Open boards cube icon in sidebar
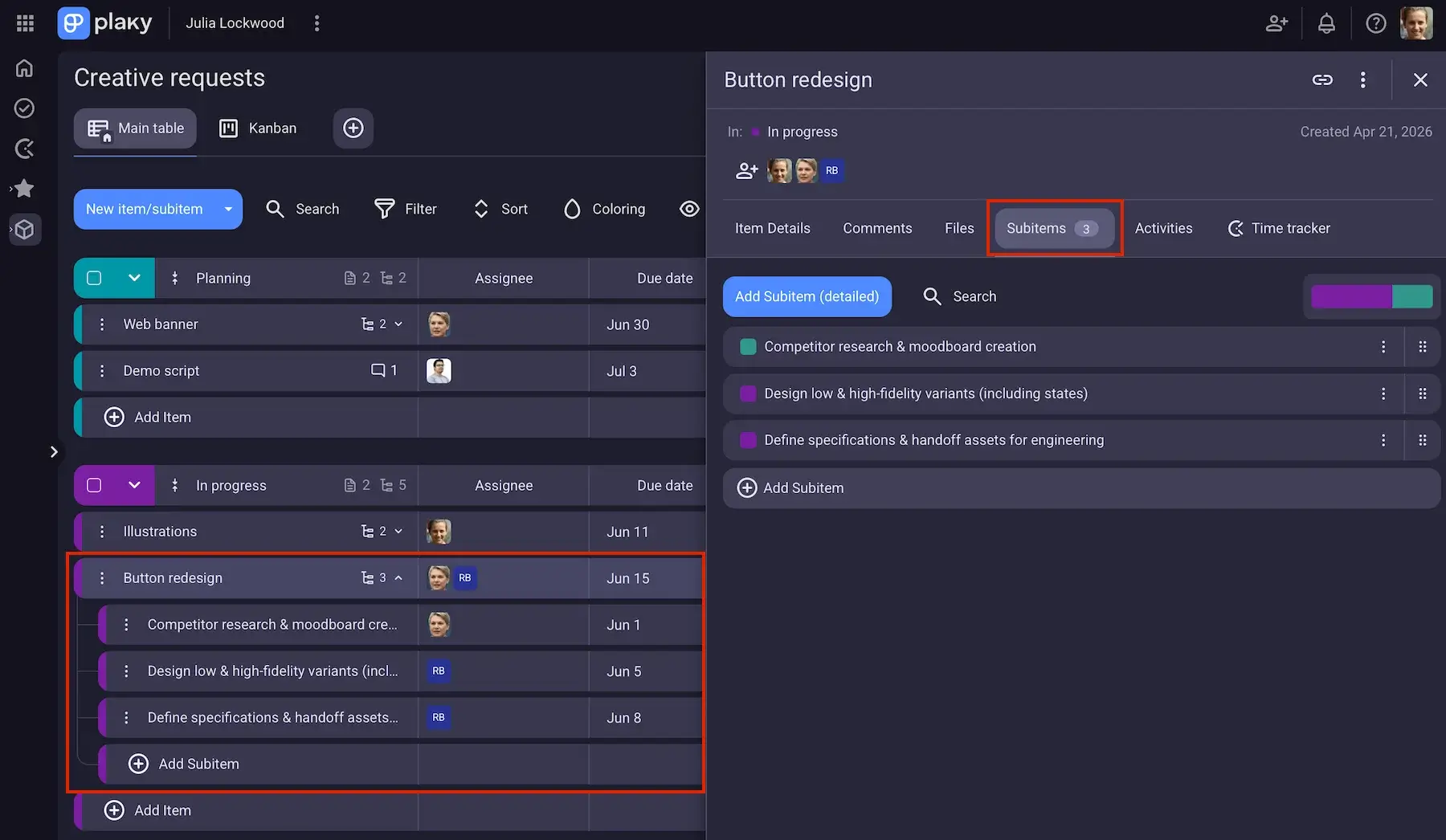The image size is (1446, 840). tap(25, 230)
